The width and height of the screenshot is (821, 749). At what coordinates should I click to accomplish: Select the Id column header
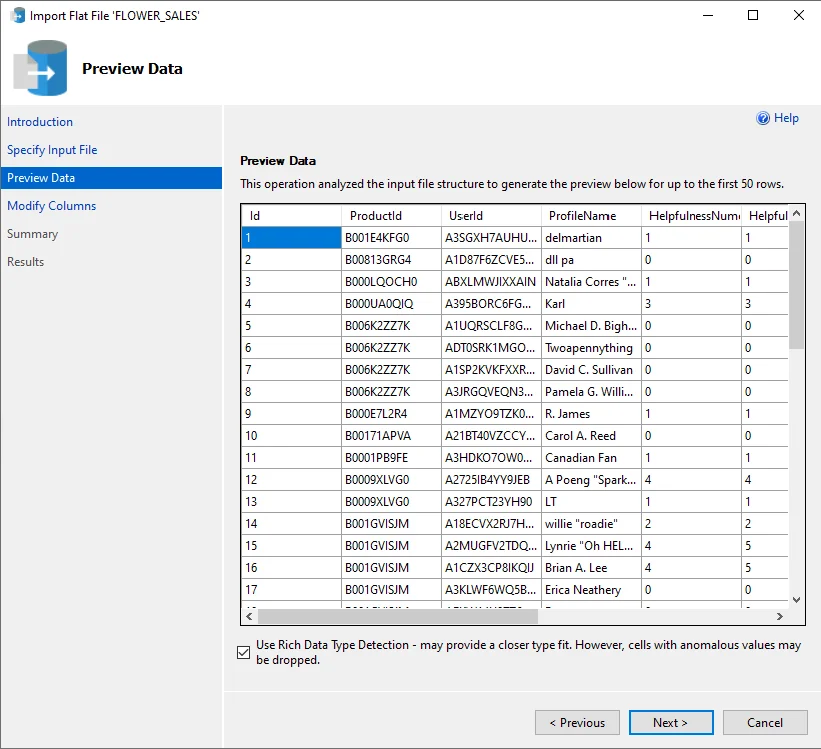[x=290, y=215]
